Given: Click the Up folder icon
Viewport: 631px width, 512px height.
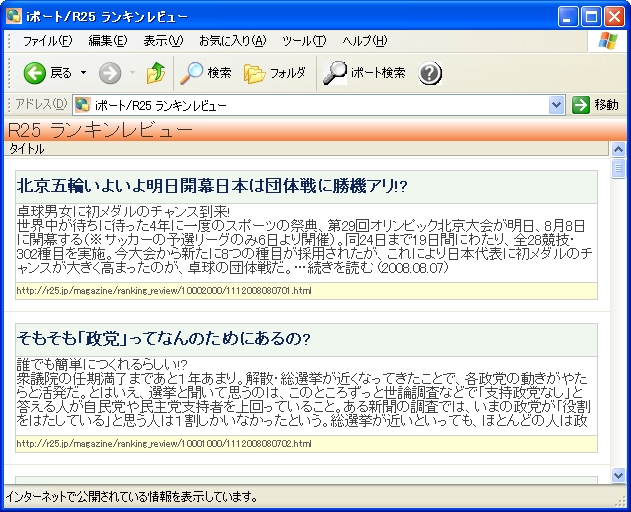Looking at the screenshot, I should (x=156, y=73).
